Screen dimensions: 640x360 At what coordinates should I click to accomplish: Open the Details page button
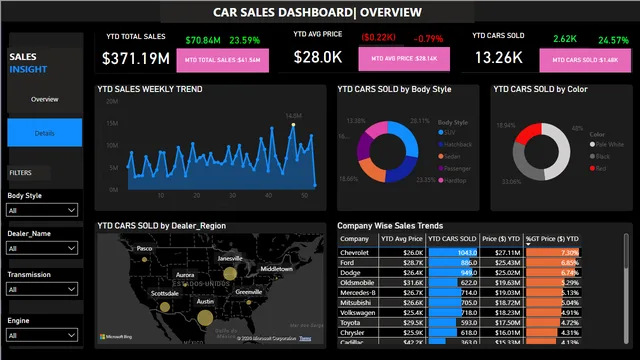[x=44, y=133]
